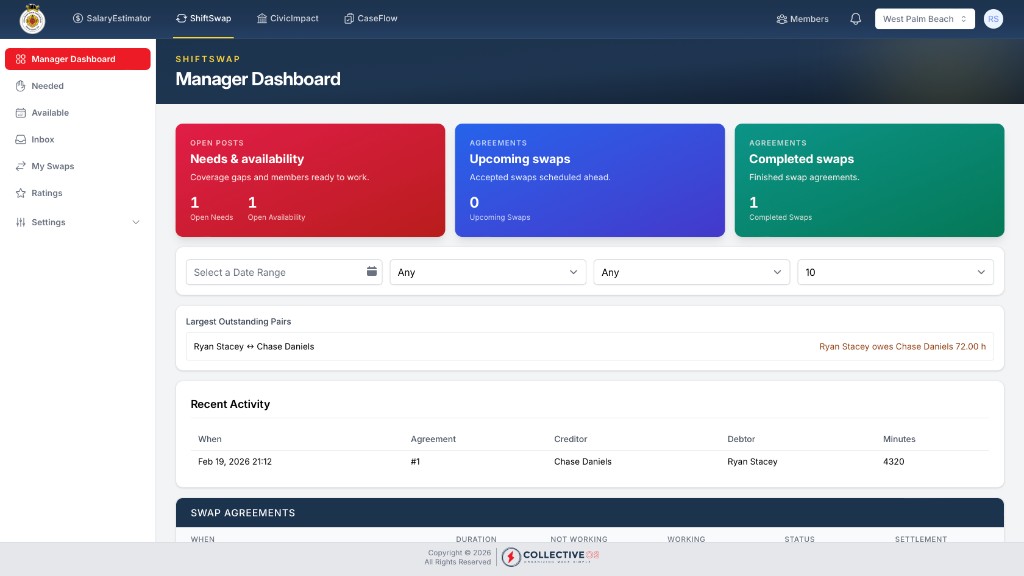Viewport: 1024px width, 576px height.
Task: Open the Inbox sidebar item
Action: 78,139
